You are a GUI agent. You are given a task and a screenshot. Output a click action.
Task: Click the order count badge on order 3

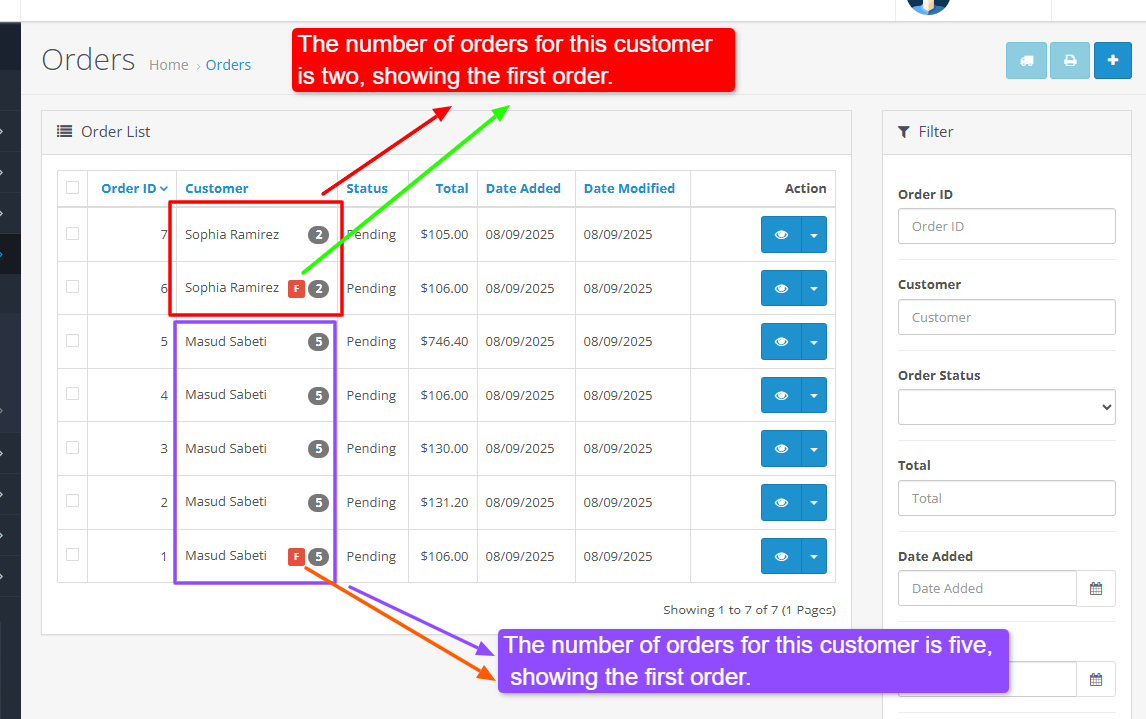[x=318, y=449]
